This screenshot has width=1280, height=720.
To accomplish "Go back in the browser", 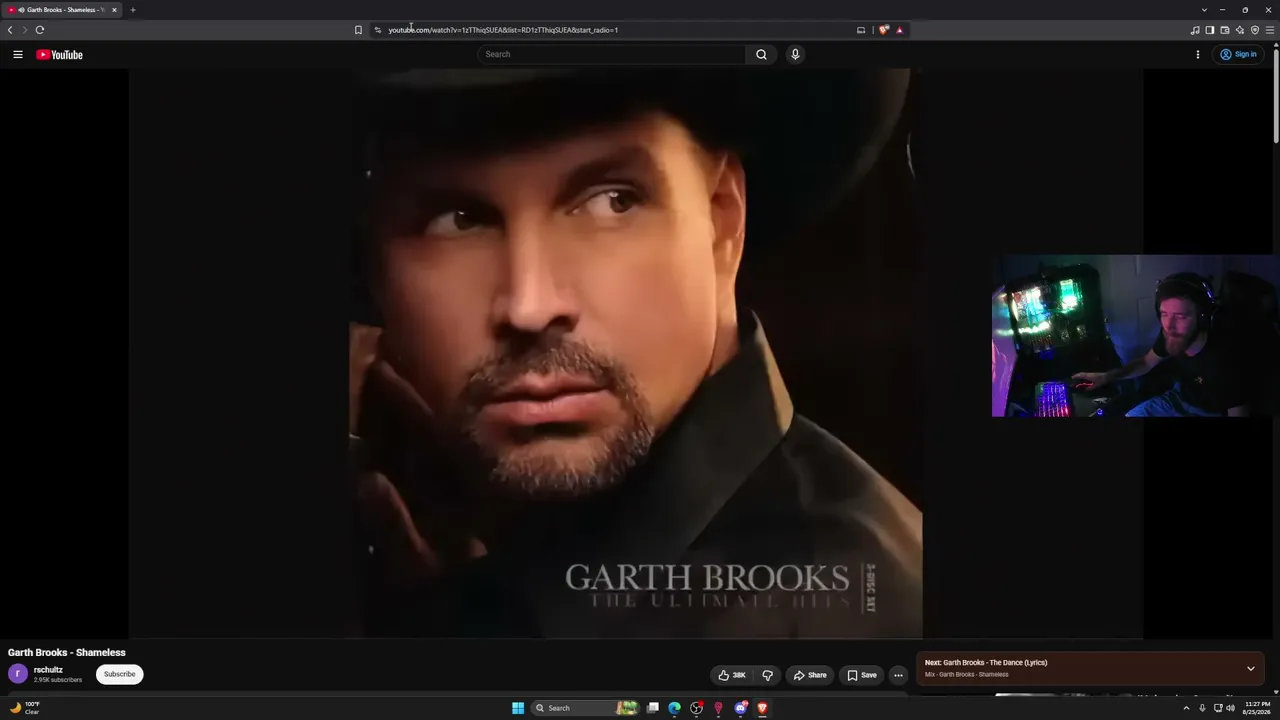I will click(x=10, y=30).
